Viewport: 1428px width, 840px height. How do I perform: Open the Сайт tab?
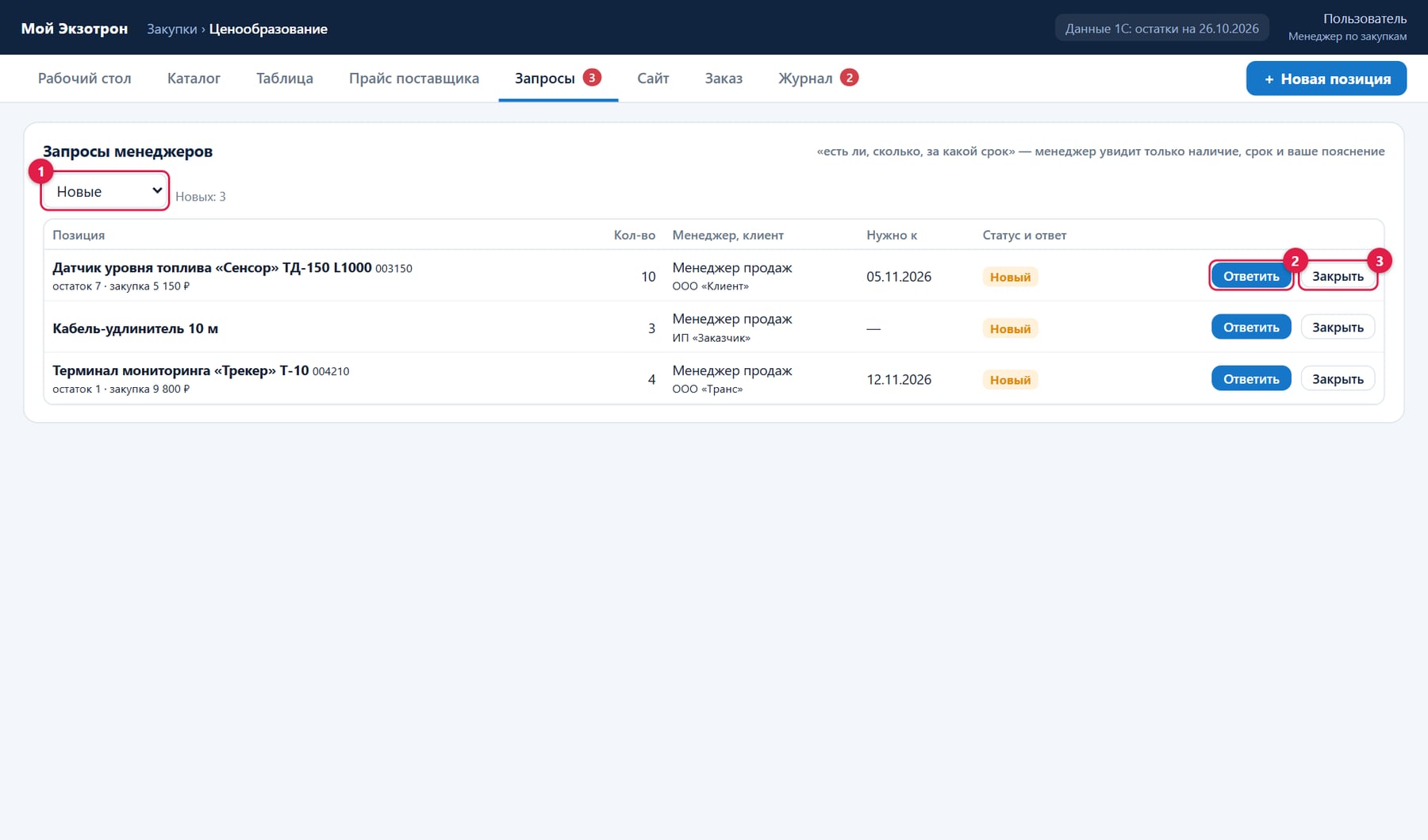[x=653, y=79]
